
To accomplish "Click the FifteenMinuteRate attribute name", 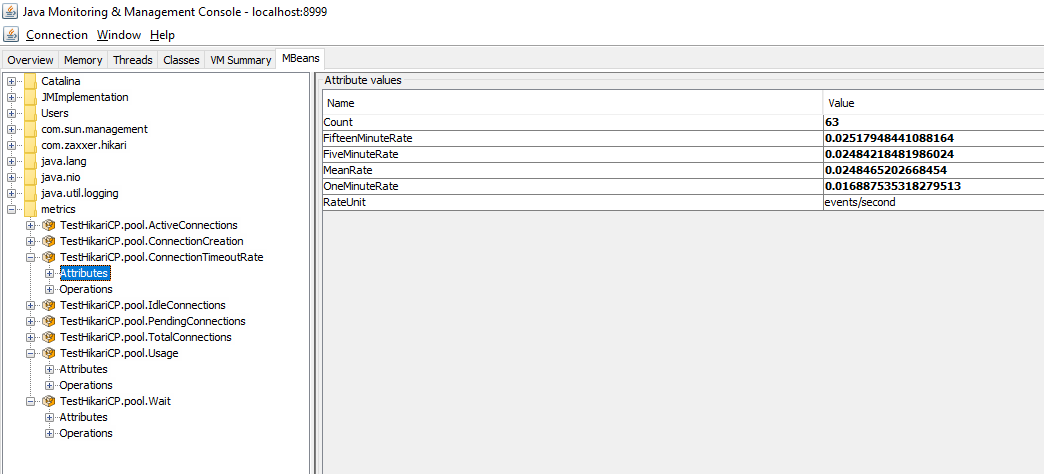I will [368, 138].
